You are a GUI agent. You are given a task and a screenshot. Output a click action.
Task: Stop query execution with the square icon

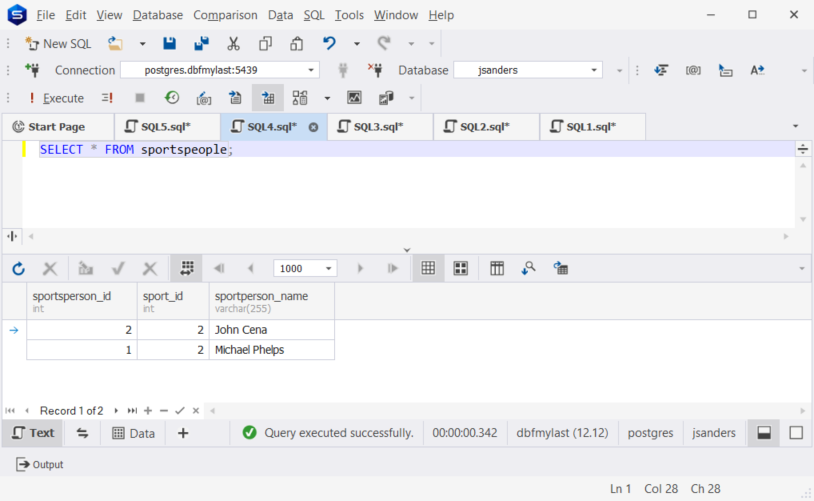click(x=140, y=98)
